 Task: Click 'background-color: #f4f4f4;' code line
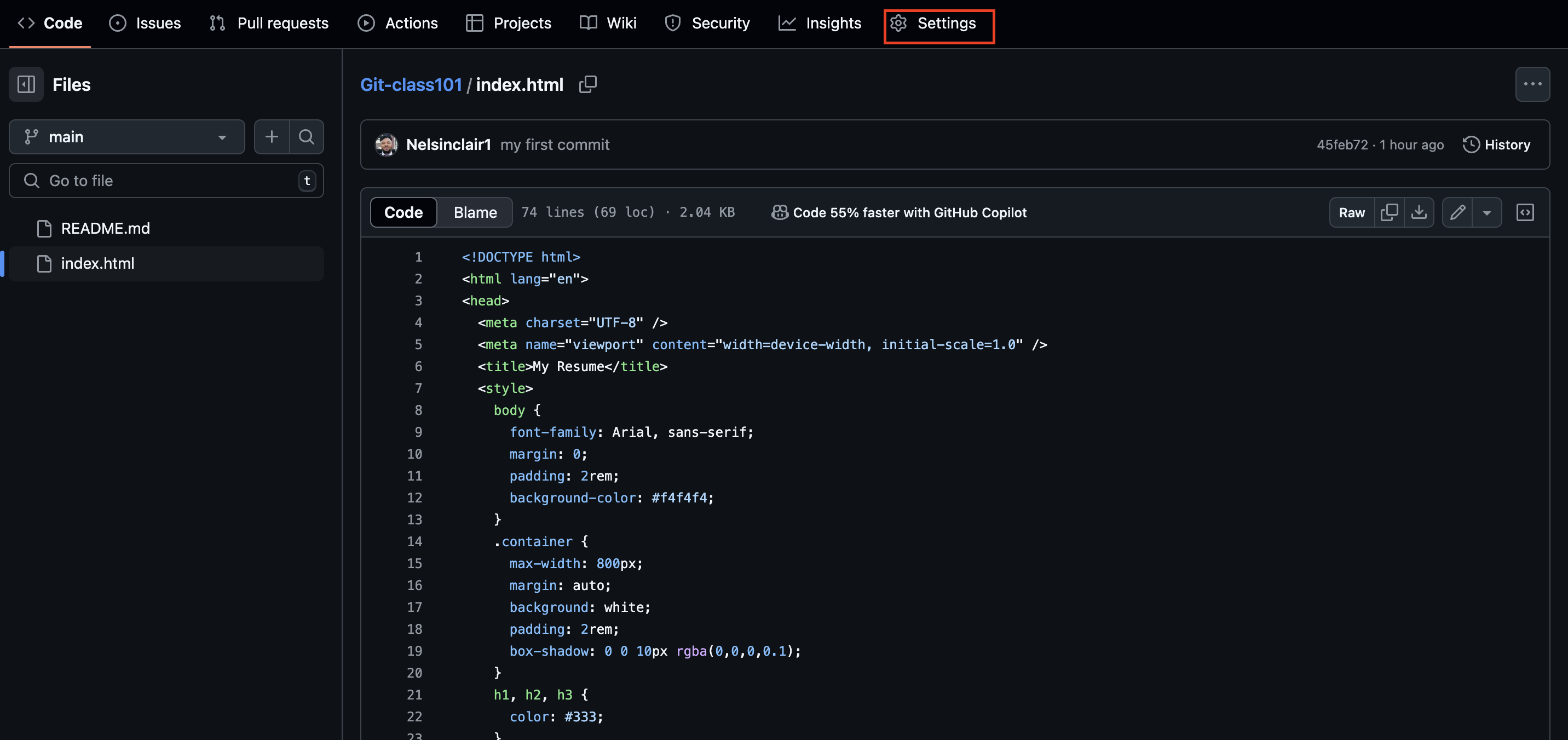612,498
